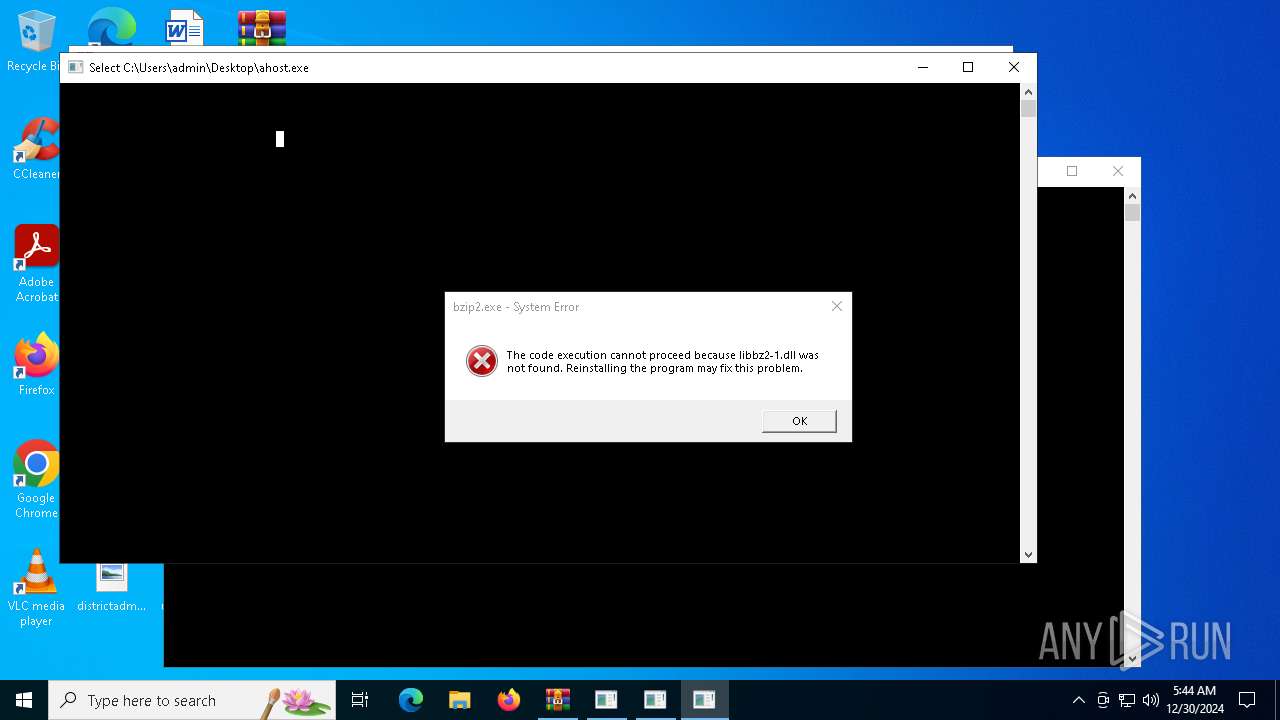1280x720 pixels.
Task: Click scrollbar thumb in ahost.exe console
Action: [x=1028, y=108]
